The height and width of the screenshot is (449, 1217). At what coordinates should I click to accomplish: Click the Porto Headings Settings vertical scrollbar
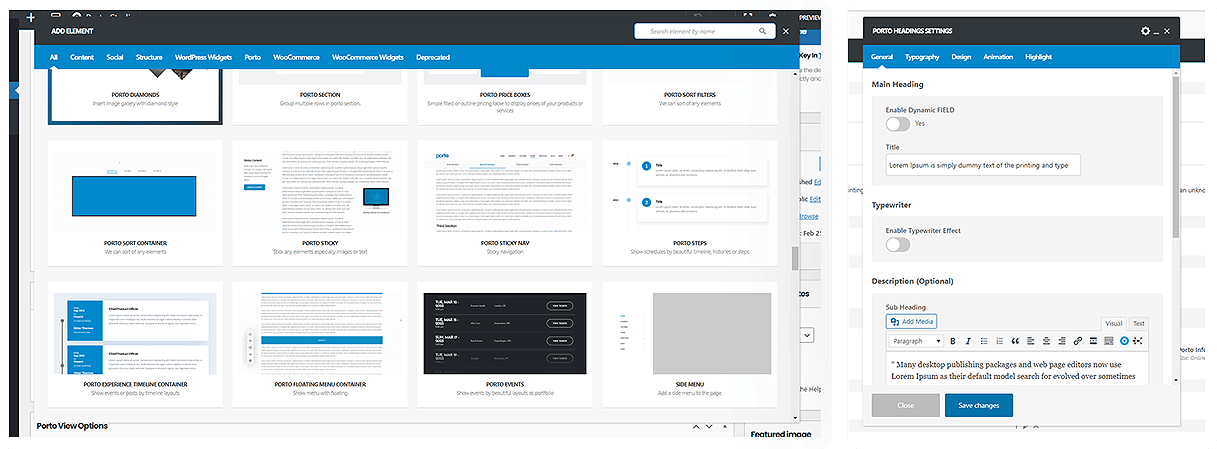(x=1176, y=155)
